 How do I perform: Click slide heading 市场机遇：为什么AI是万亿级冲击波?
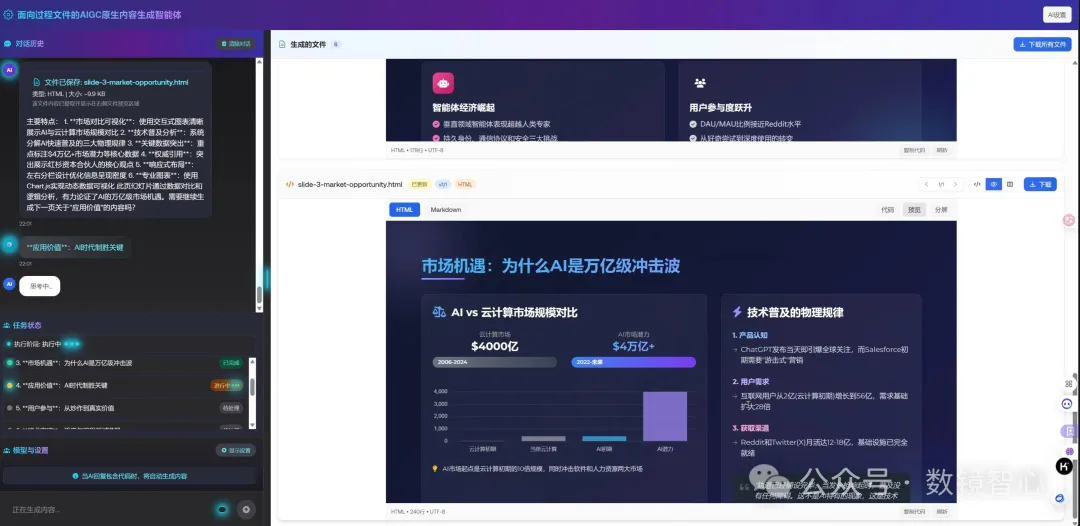550,265
